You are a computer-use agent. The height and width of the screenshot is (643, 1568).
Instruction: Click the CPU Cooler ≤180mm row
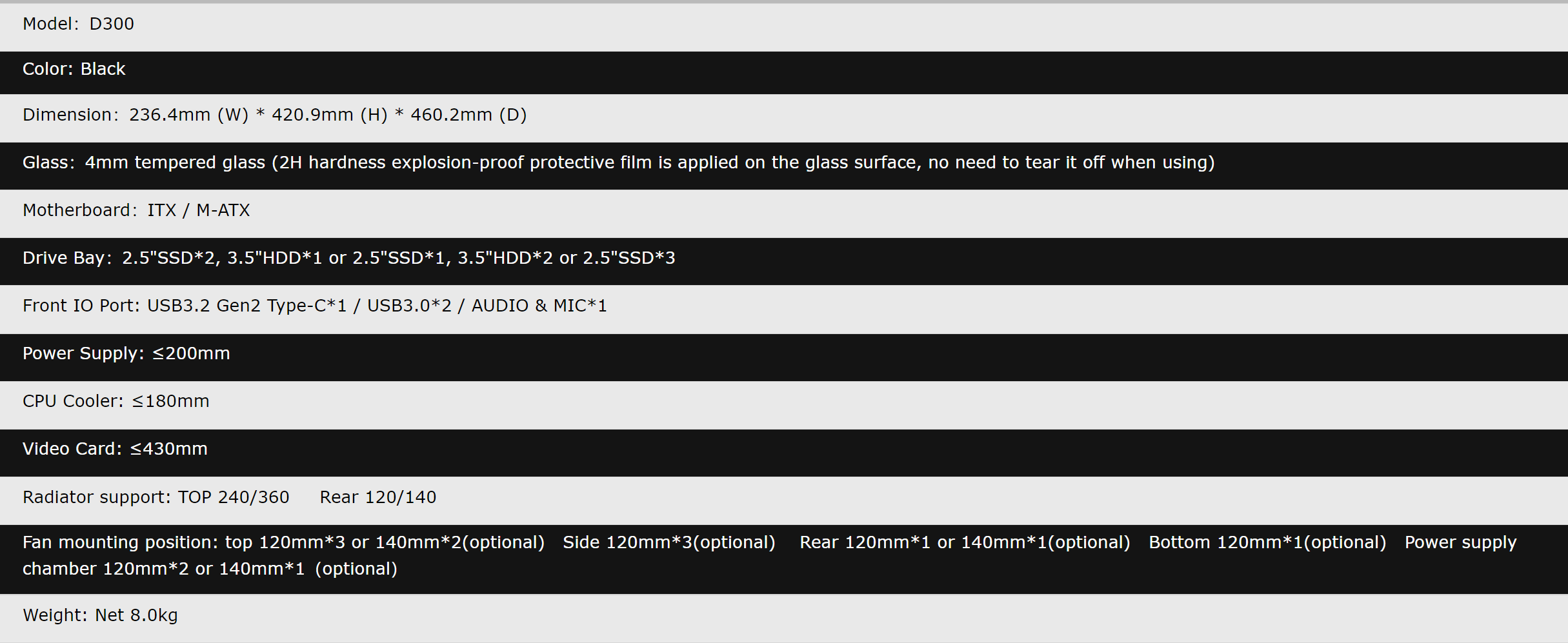tap(116, 402)
